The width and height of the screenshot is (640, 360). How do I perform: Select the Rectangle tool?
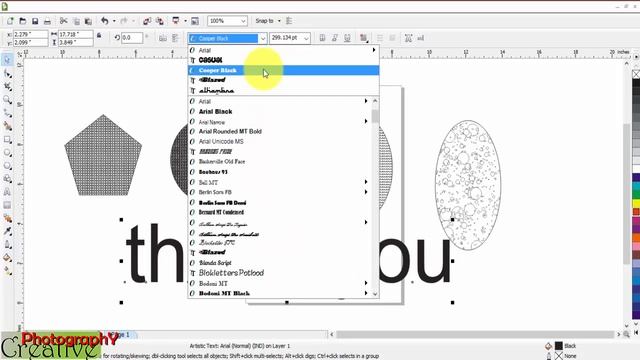[7, 140]
